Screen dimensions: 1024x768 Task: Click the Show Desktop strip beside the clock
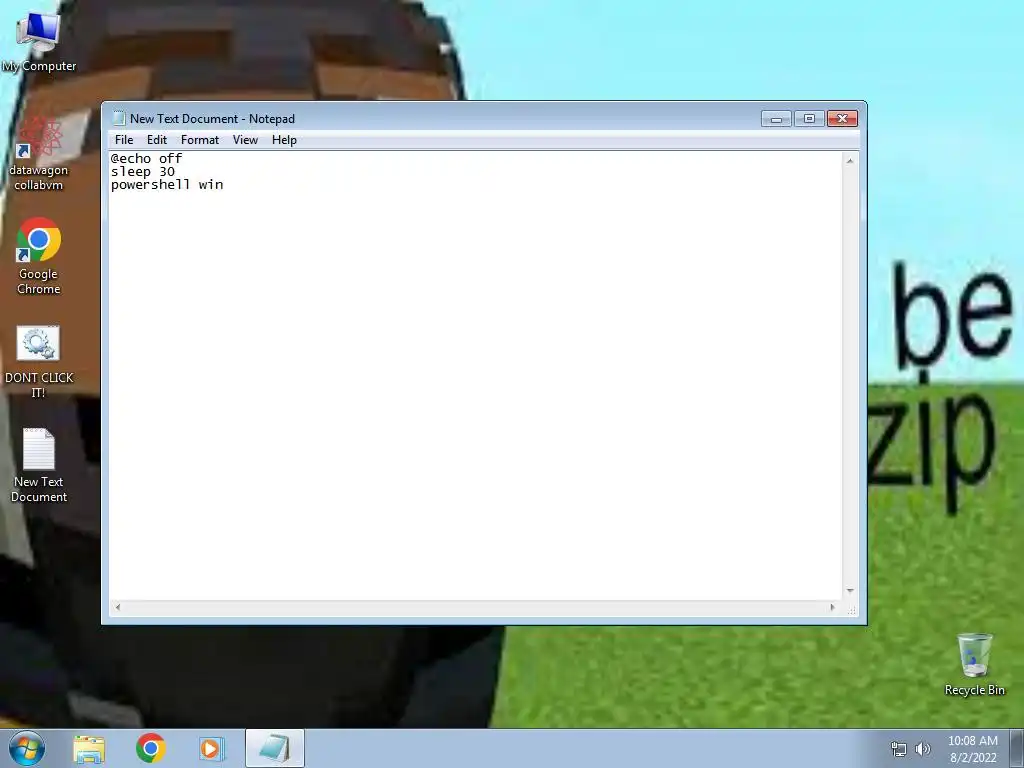coord(1017,748)
